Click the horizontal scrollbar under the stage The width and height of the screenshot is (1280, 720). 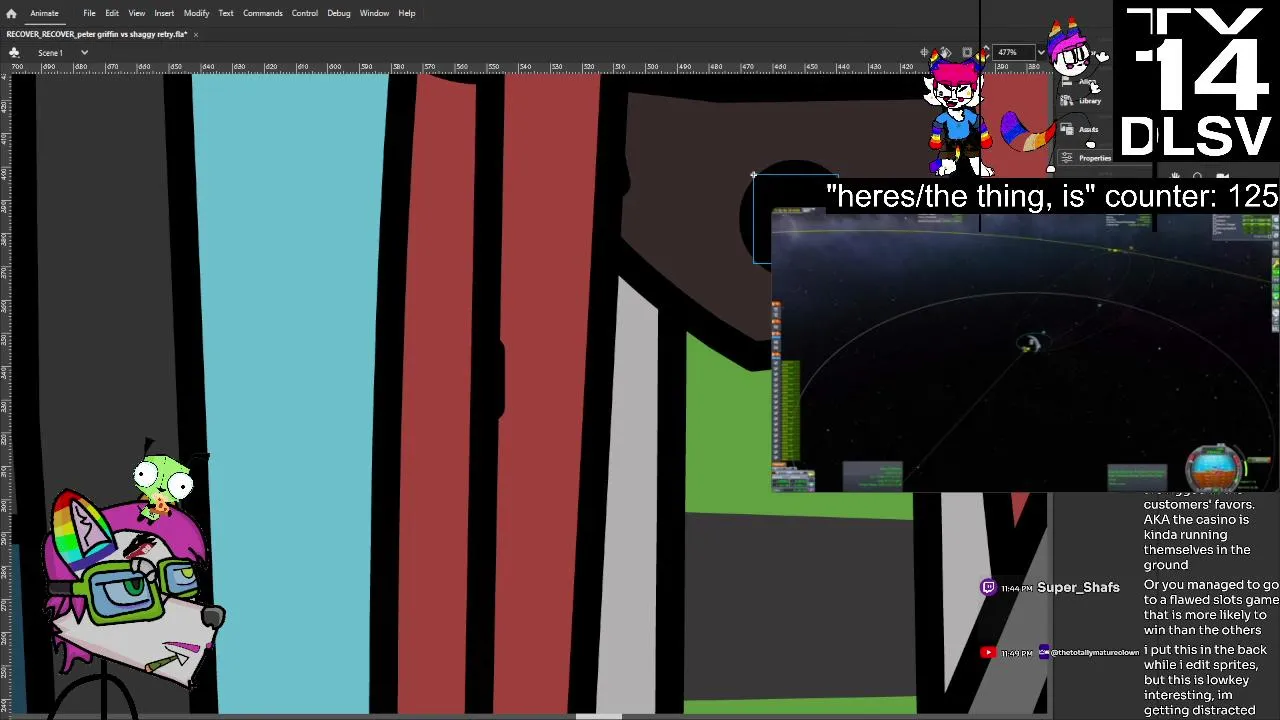[600, 716]
